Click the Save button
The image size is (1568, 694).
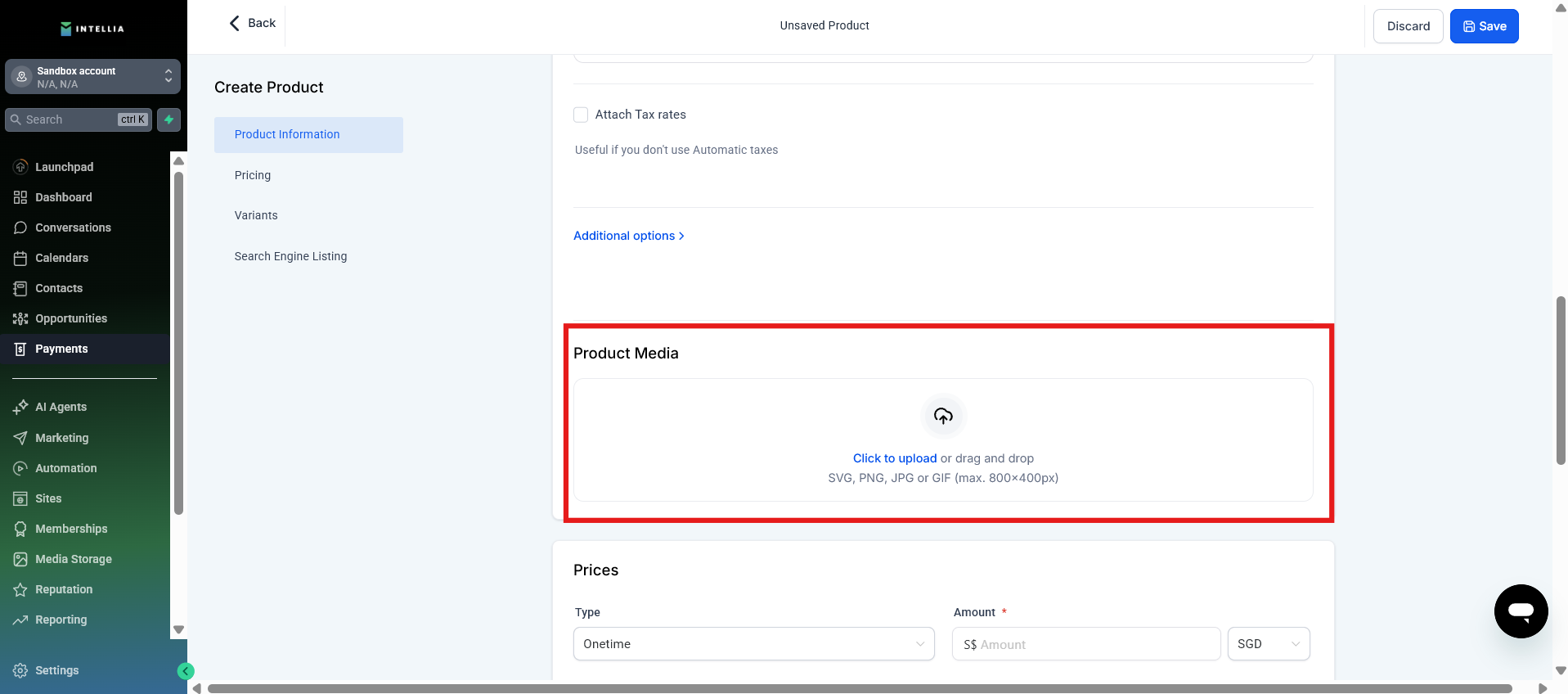pos(1484,26)
